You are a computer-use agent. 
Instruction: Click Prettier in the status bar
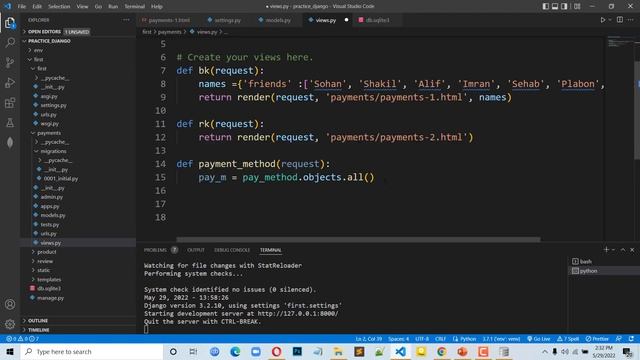[x=597, y=339]
